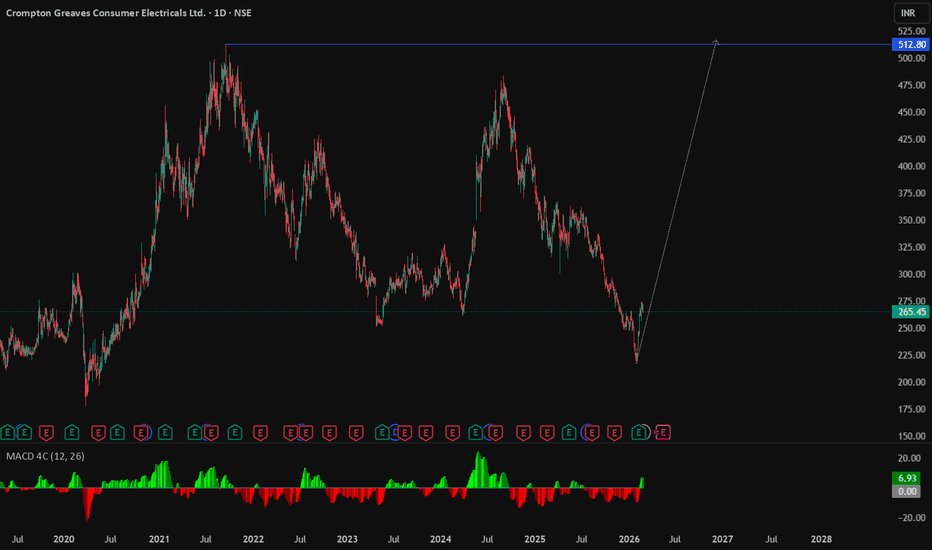The image size is (932, 550).
Task: Click the 350.00 price scale label
Action: coord(912,220)
